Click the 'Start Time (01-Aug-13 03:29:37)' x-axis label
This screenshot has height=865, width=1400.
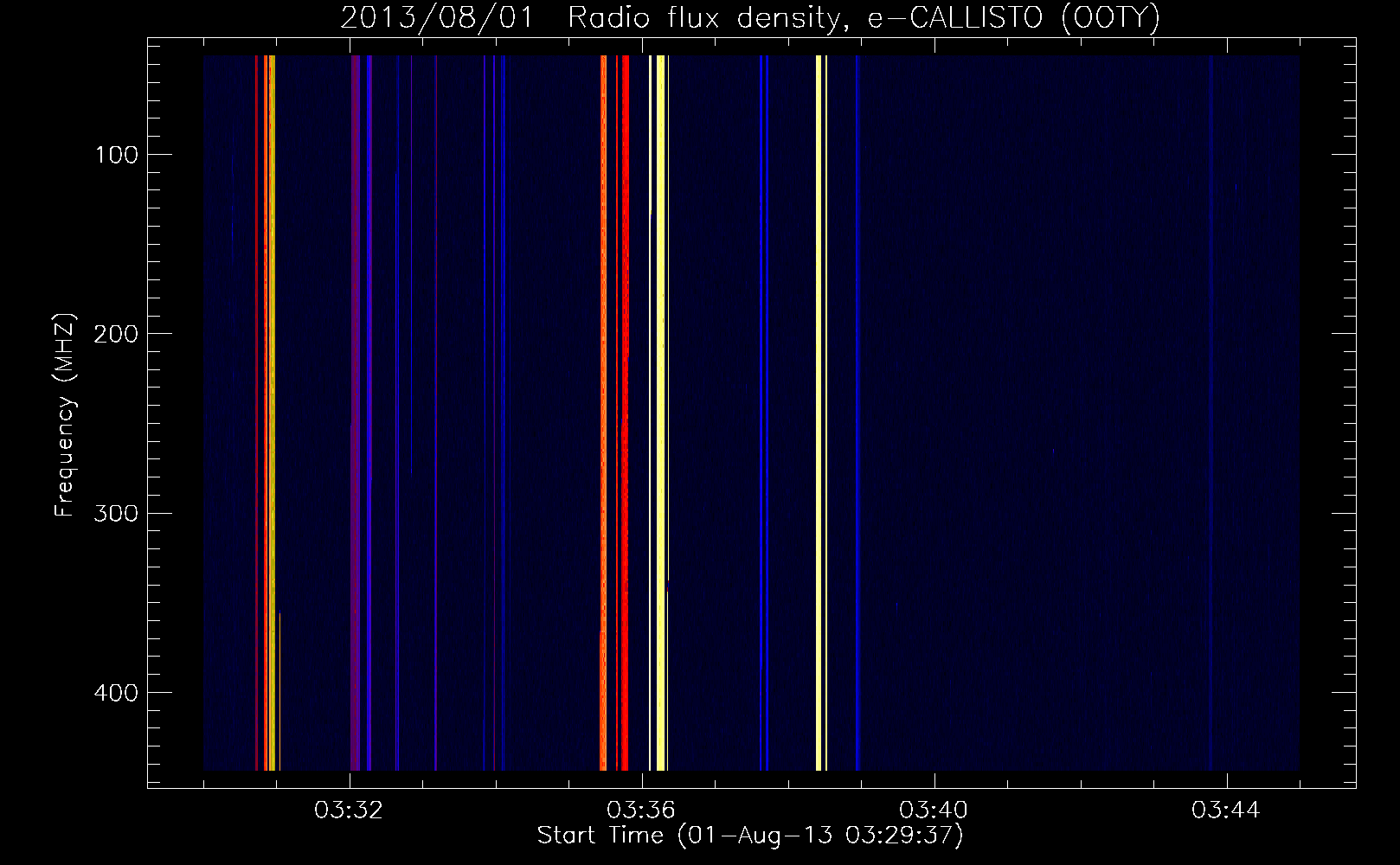pos(750,836)
